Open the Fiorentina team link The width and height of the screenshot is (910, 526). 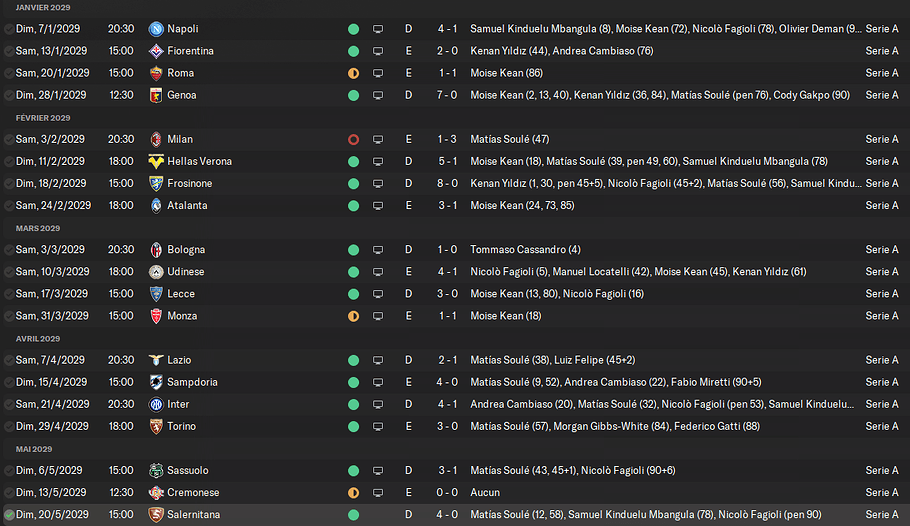(190, 51)
